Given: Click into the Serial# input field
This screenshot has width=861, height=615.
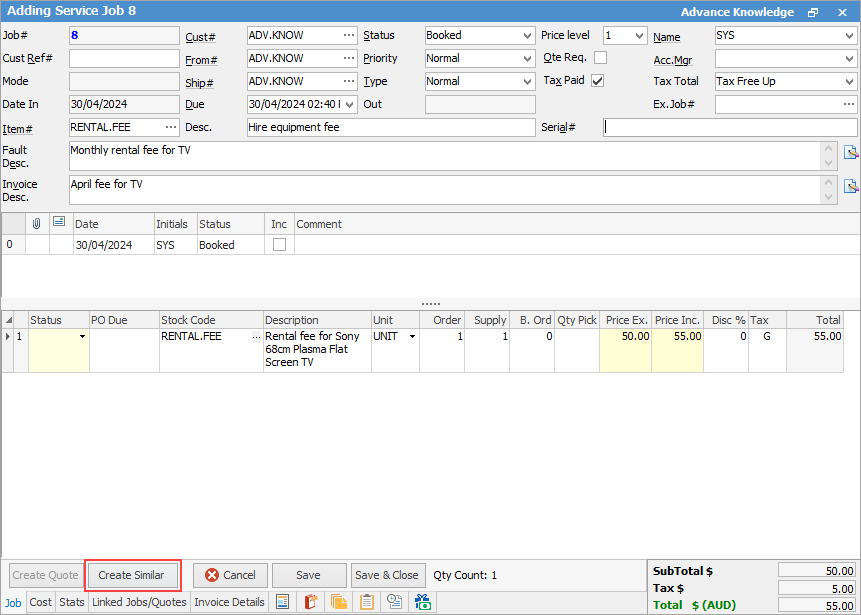Looking at the screenshot, I should point(730,127).
